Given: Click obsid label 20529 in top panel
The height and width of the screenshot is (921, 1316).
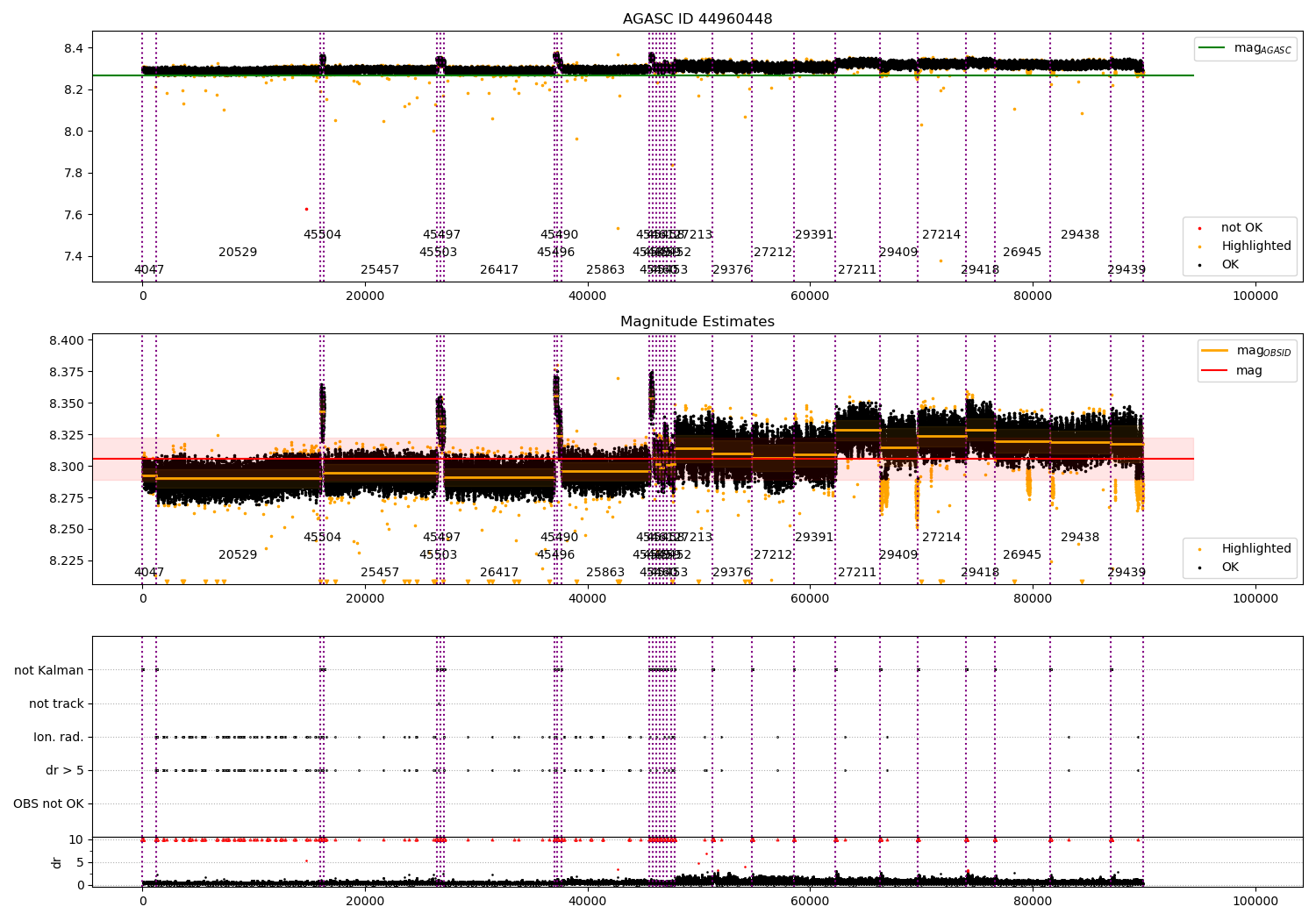Looking at the screenshot, I should (x=238, y=253).
